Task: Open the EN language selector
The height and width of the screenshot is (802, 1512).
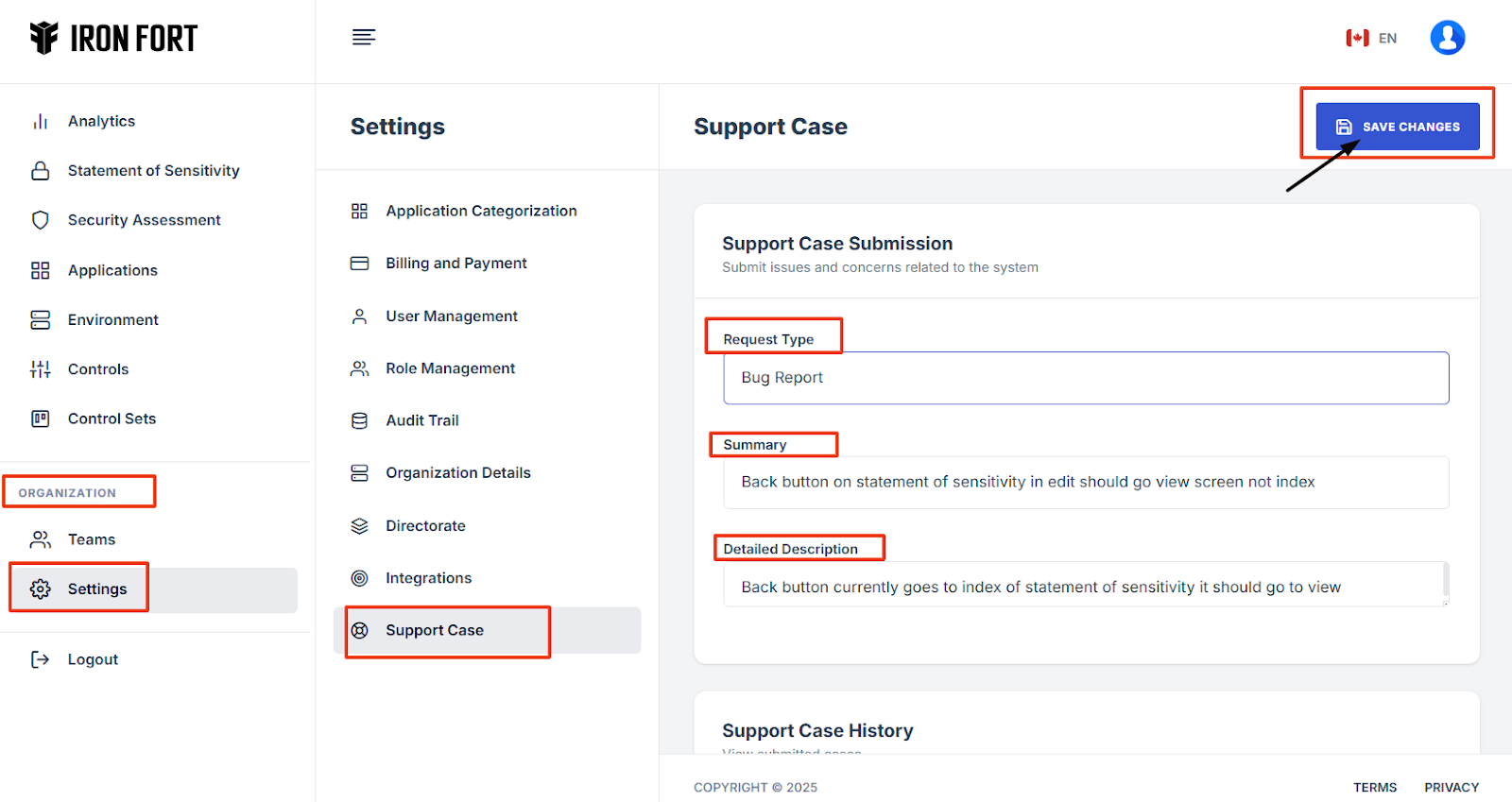Action: pos(1372,38)
